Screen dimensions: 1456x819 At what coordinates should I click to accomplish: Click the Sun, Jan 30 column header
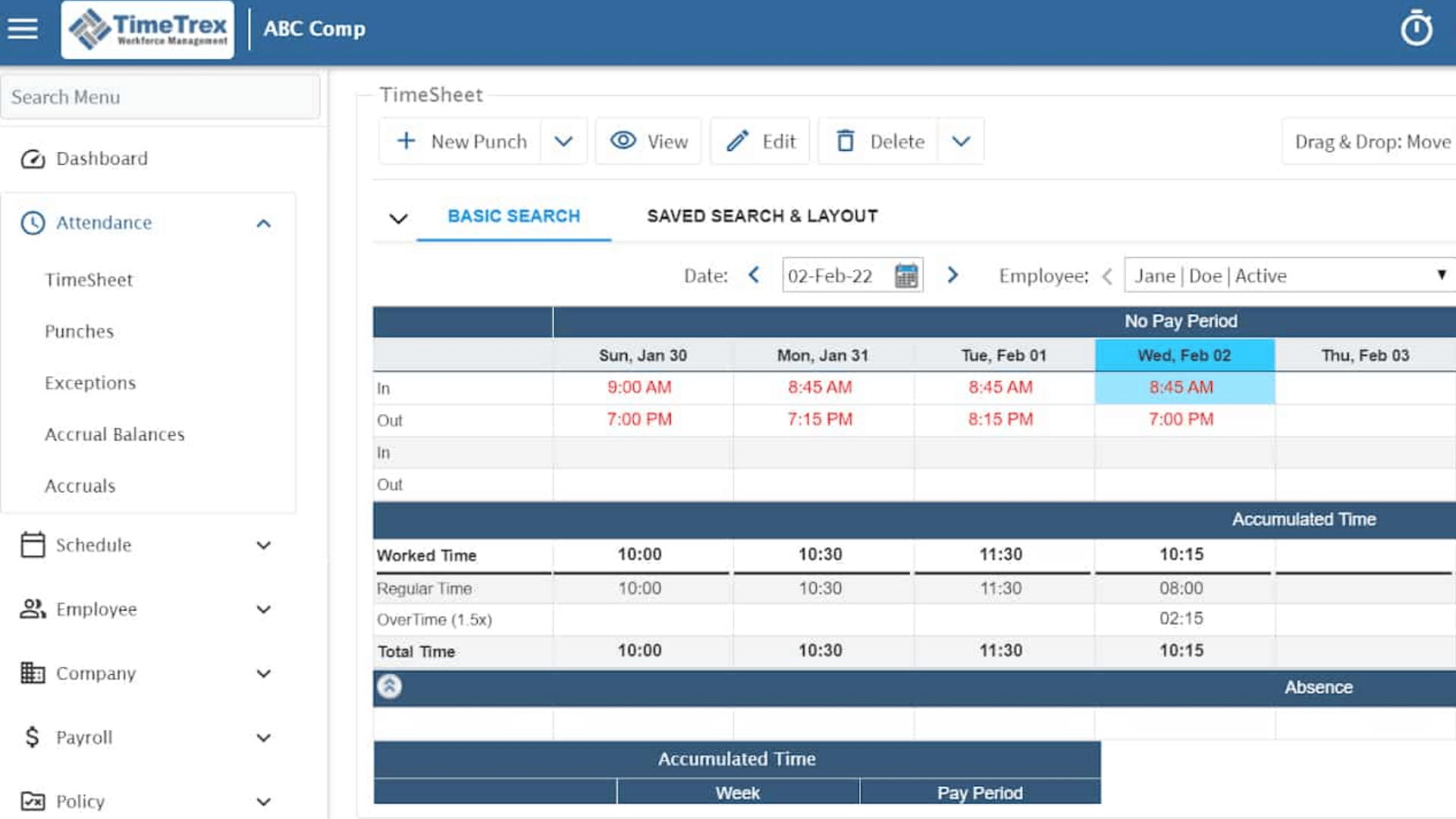pyautogui.click(x=643, y=355)
